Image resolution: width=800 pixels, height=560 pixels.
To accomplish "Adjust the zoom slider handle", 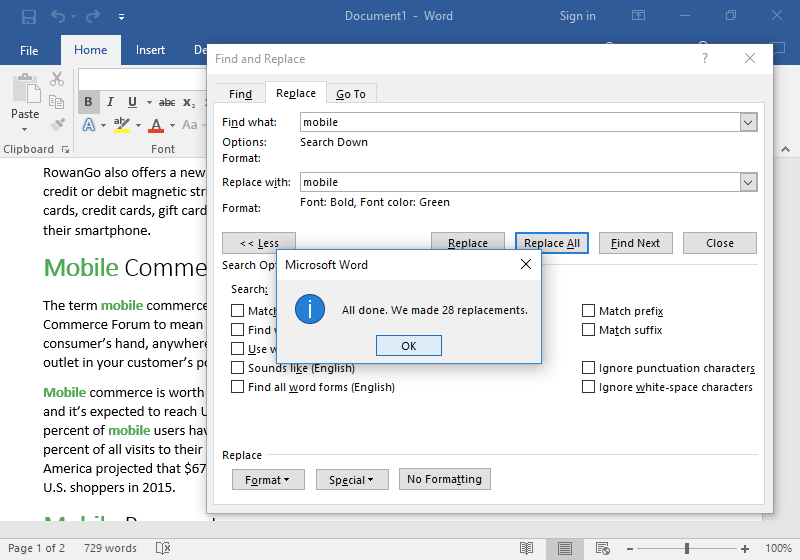I will (x=687, y=548).
